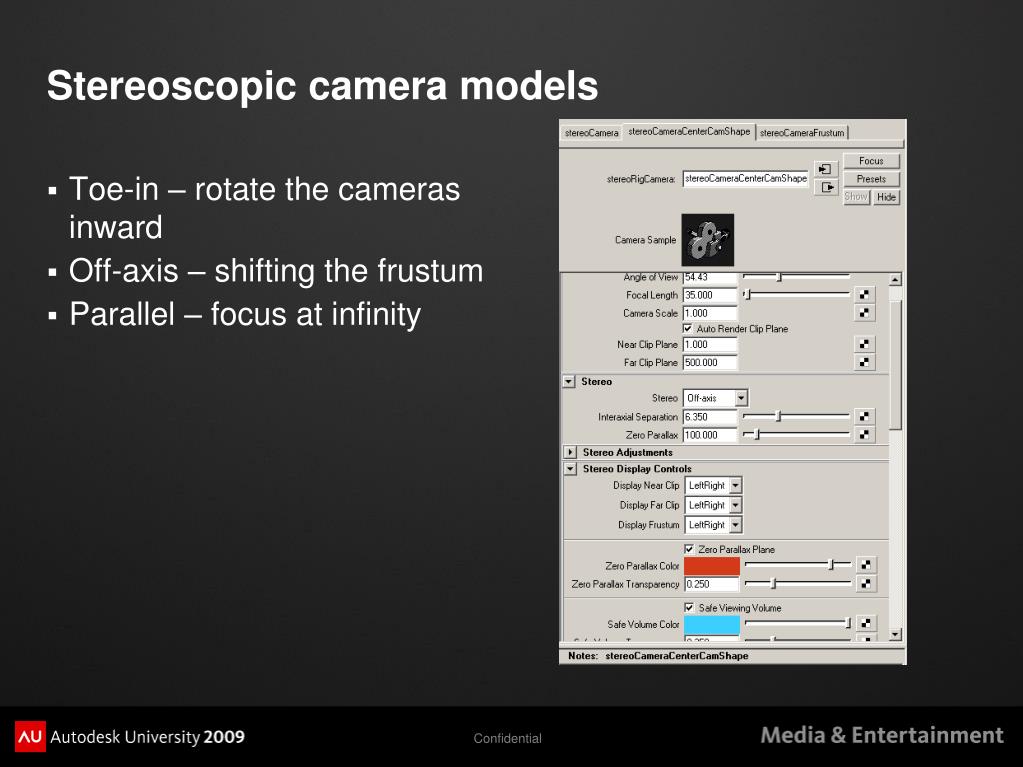Click the Zero Parallax distance slider
Screen dimensions: 1023x767
coord(796,434)
